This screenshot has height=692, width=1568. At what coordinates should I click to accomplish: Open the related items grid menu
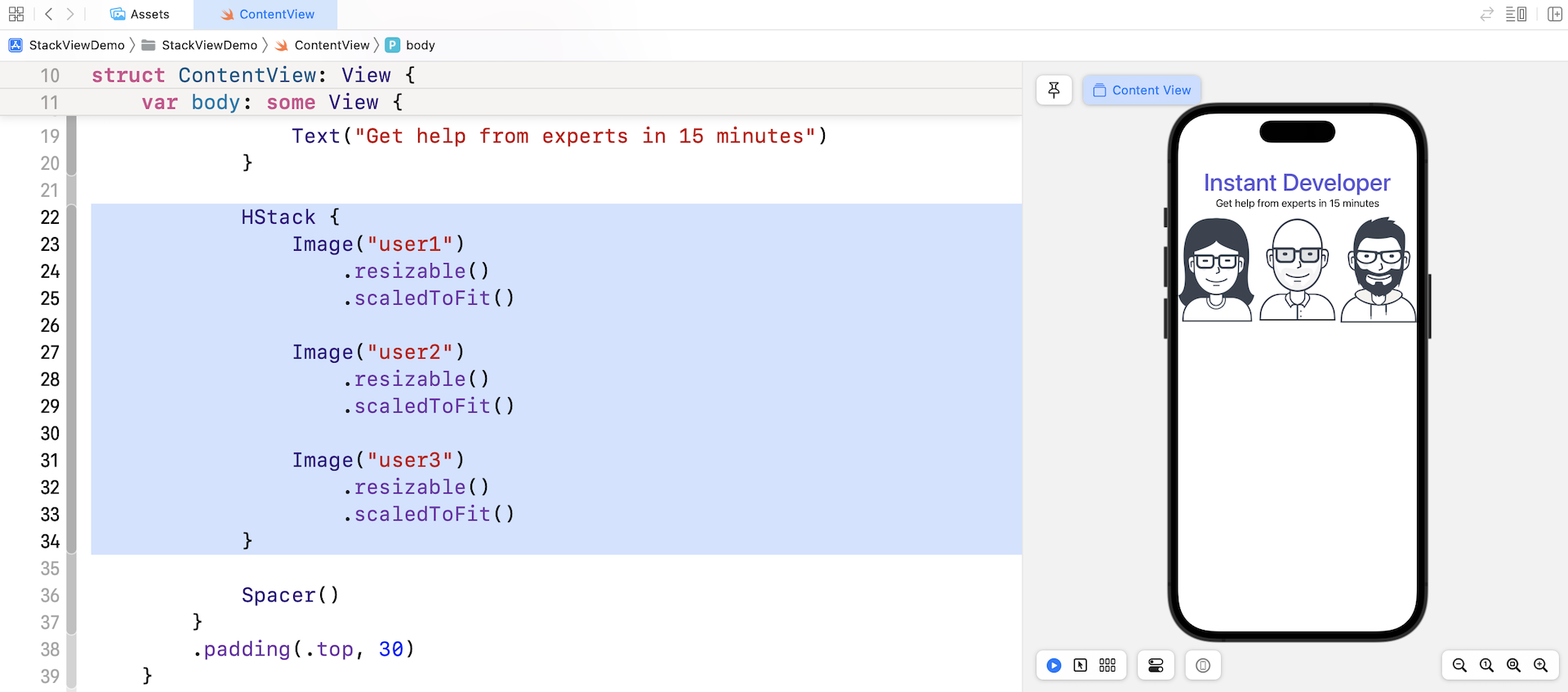(x=16, y=14)
